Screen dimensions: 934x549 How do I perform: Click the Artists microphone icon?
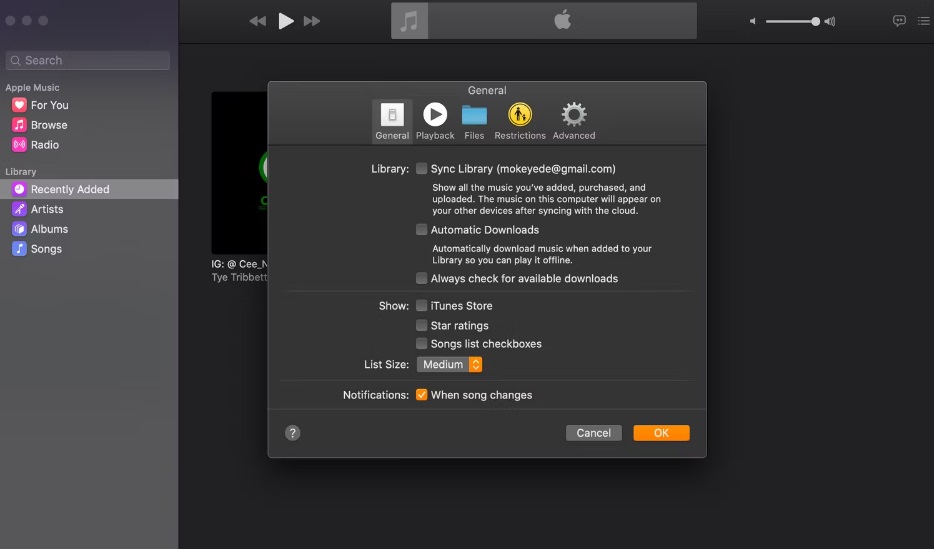pos(19,209)
